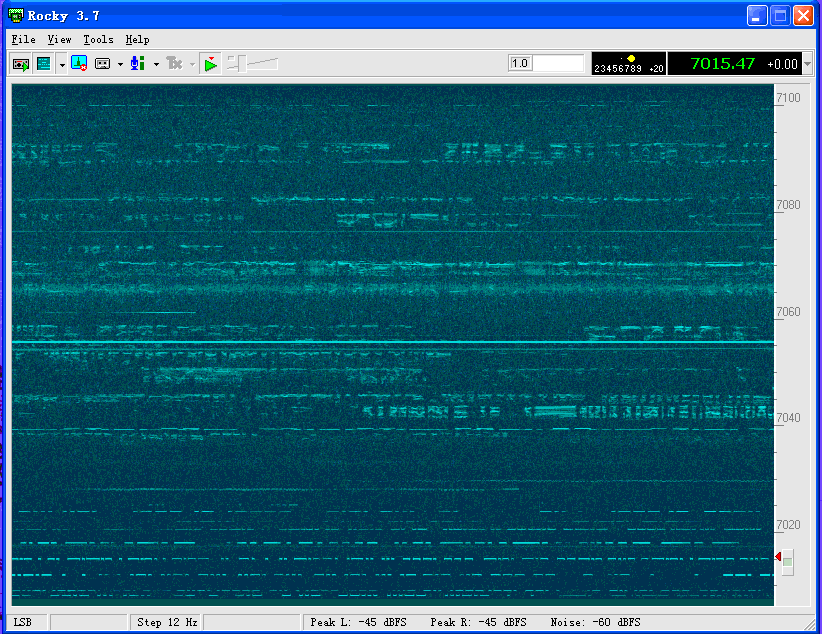The height and width of the screenshot is (634, 822).
Task: Open the Tools menu
Action: [98, 39]
